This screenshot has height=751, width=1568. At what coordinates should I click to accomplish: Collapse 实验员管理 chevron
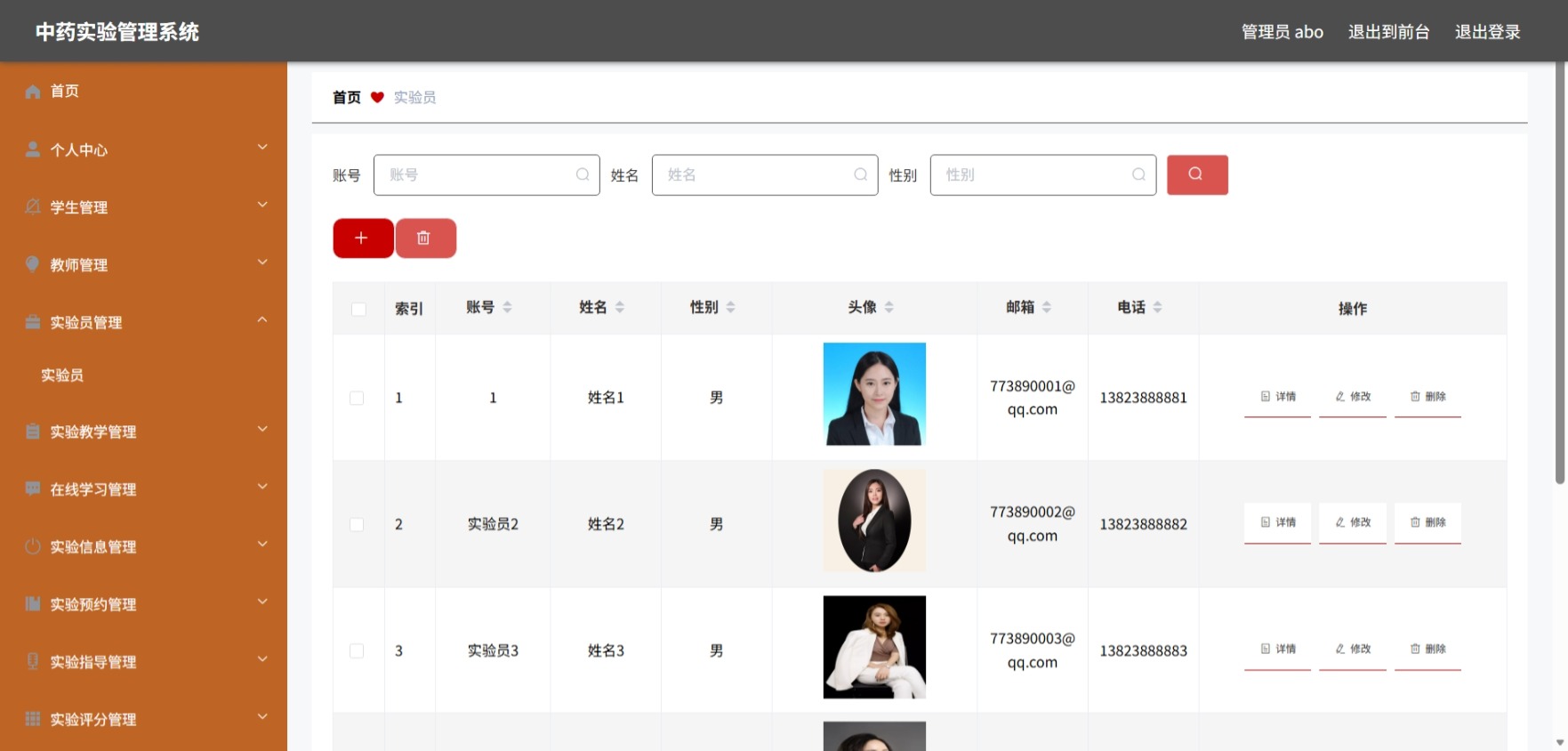[x=262, y=319]
